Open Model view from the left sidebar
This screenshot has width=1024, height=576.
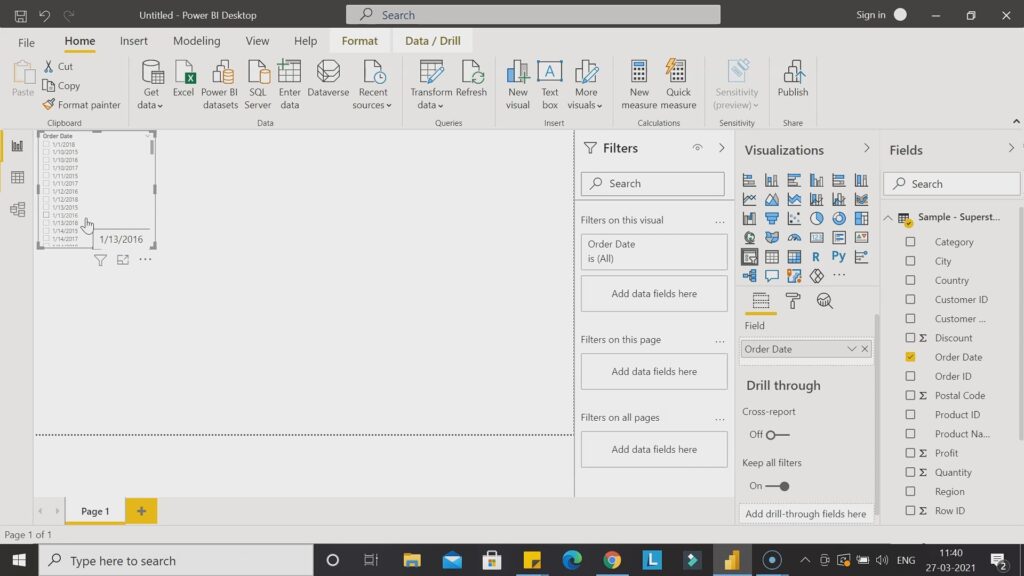point(17,210)
